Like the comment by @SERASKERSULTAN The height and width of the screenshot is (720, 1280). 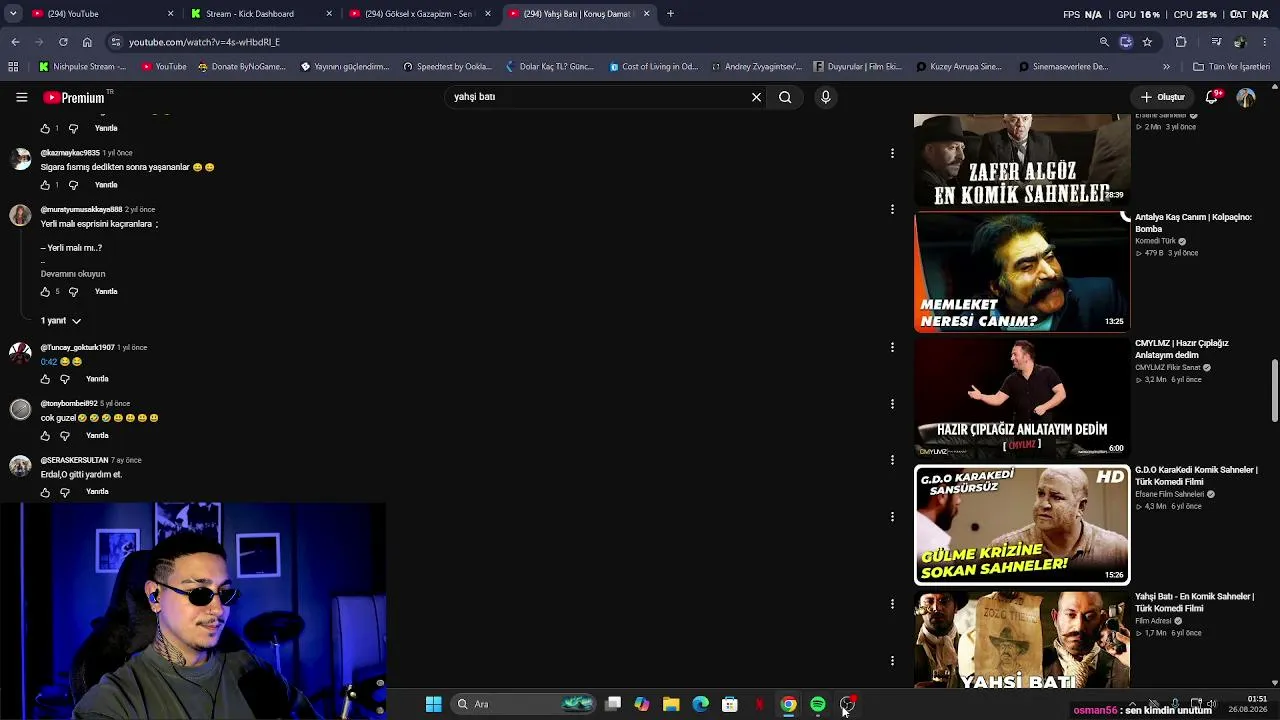coord(45,492)
